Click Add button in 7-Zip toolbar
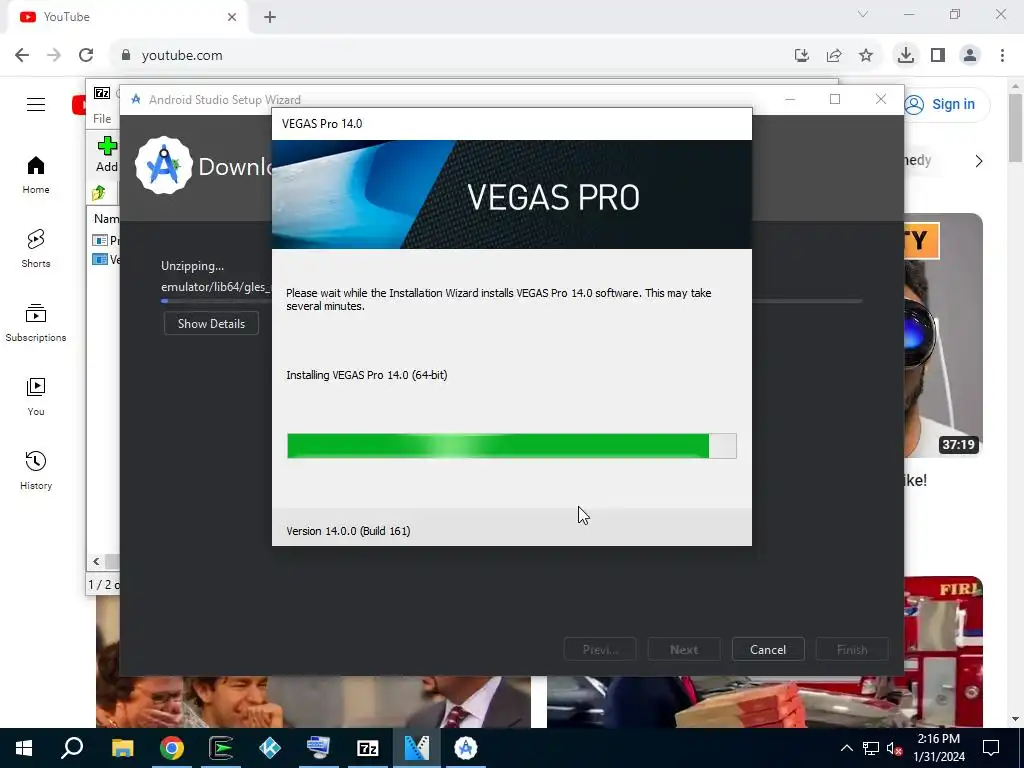The image size is (1024, 768). click(x=106, y=154)
